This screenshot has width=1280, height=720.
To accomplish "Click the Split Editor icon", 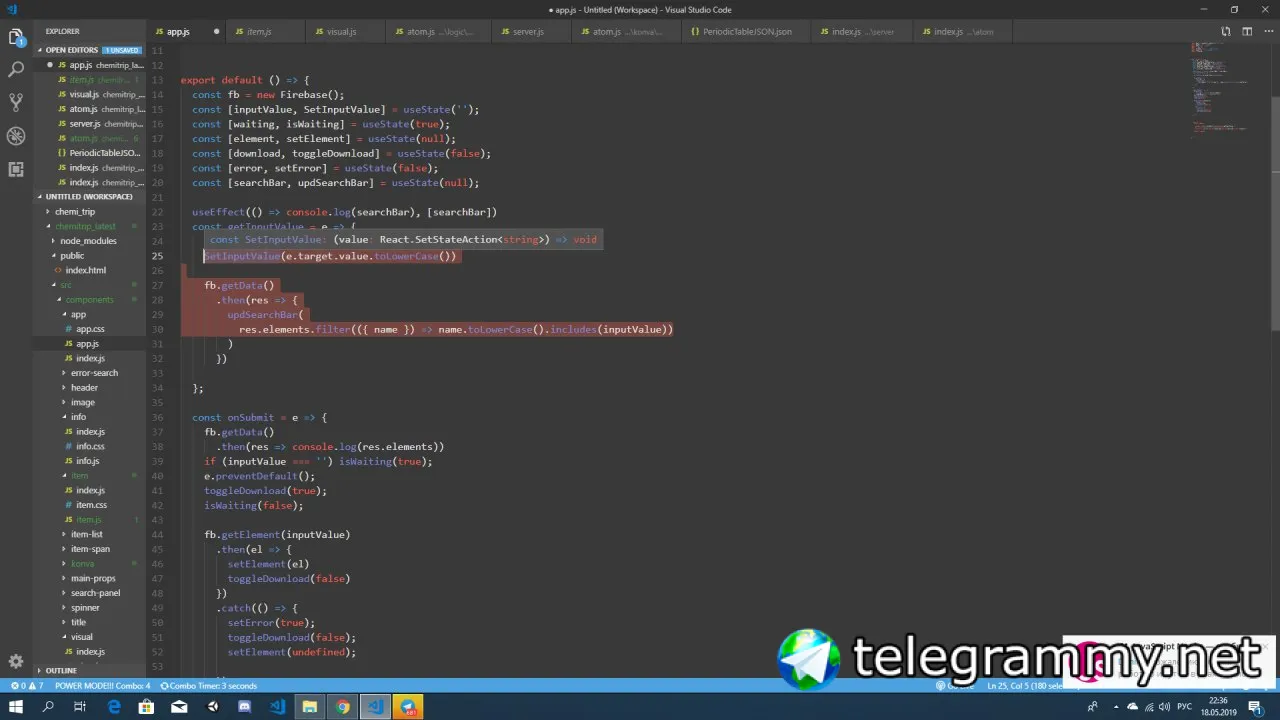I will pyautogui.click(x=1247, y=32).
